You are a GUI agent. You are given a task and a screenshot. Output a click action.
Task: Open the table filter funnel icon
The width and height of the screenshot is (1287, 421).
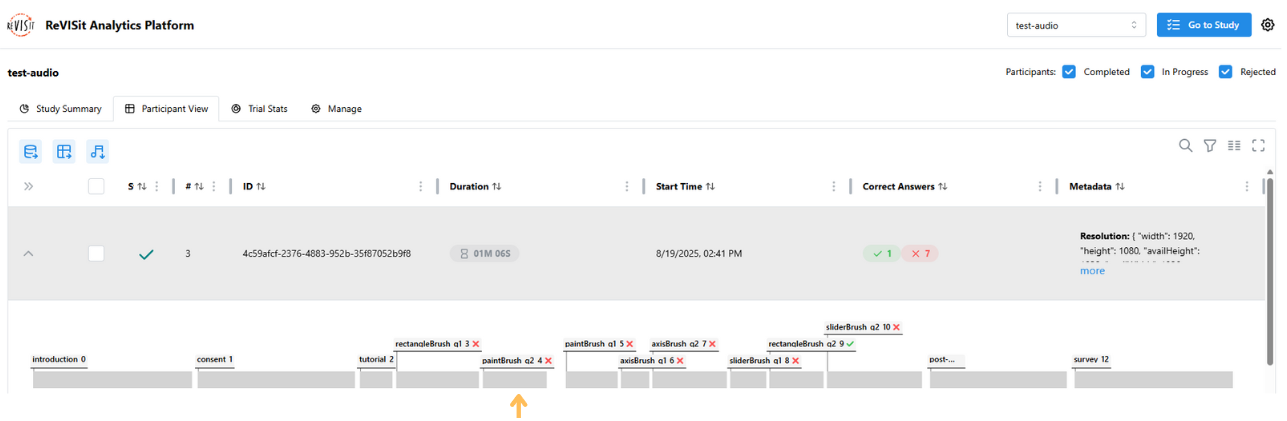tap(1209, 146)
